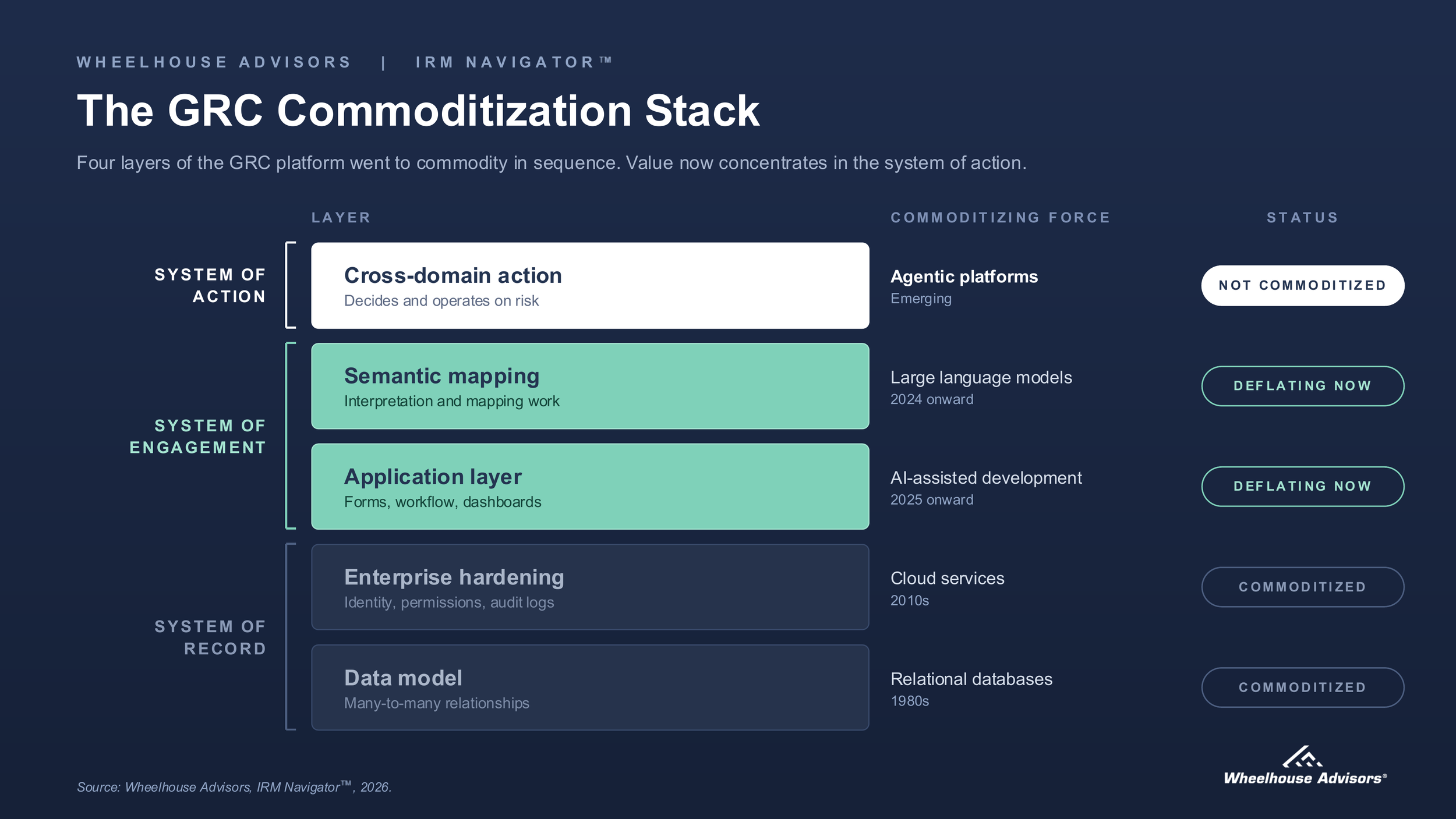Click COMMODITIZED pill beside Cloud services

[1303, 587]
